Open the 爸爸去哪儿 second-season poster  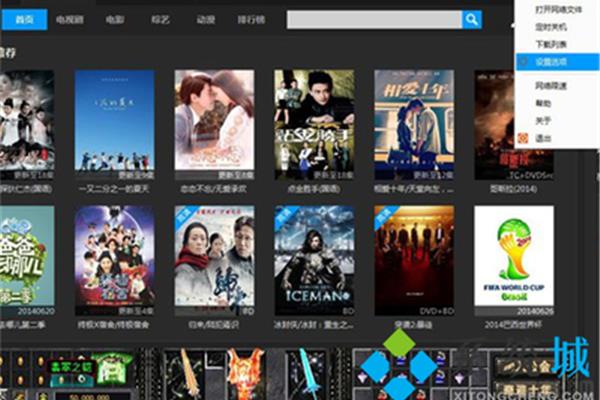(x=27, y=261)
